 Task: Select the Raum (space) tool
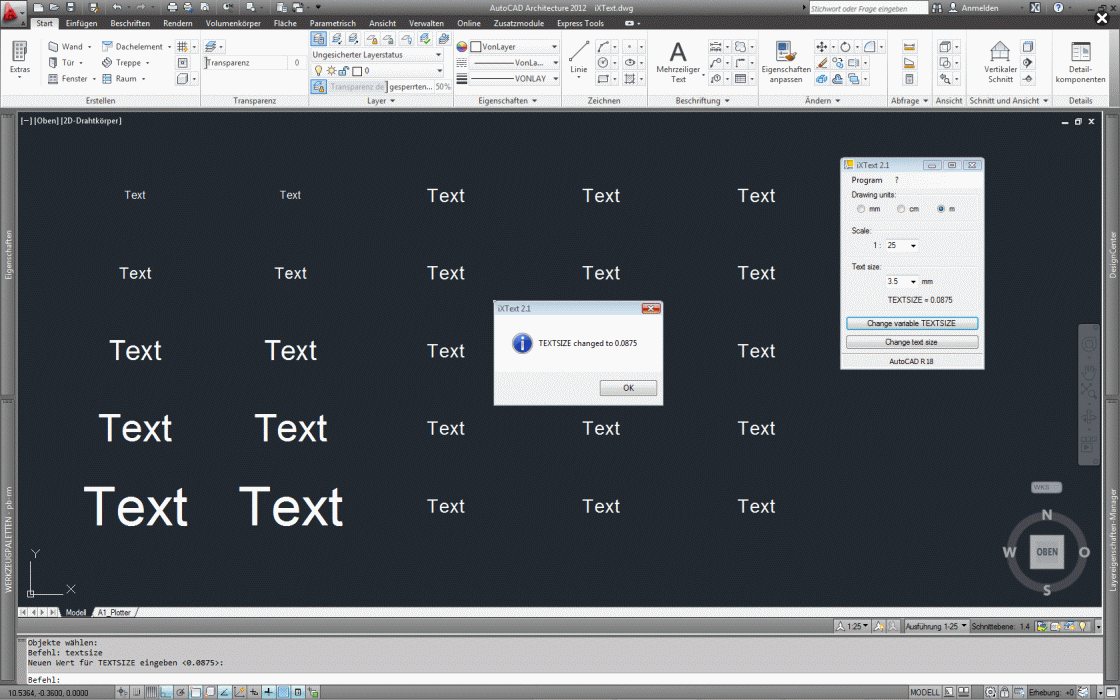click(124, 79)
